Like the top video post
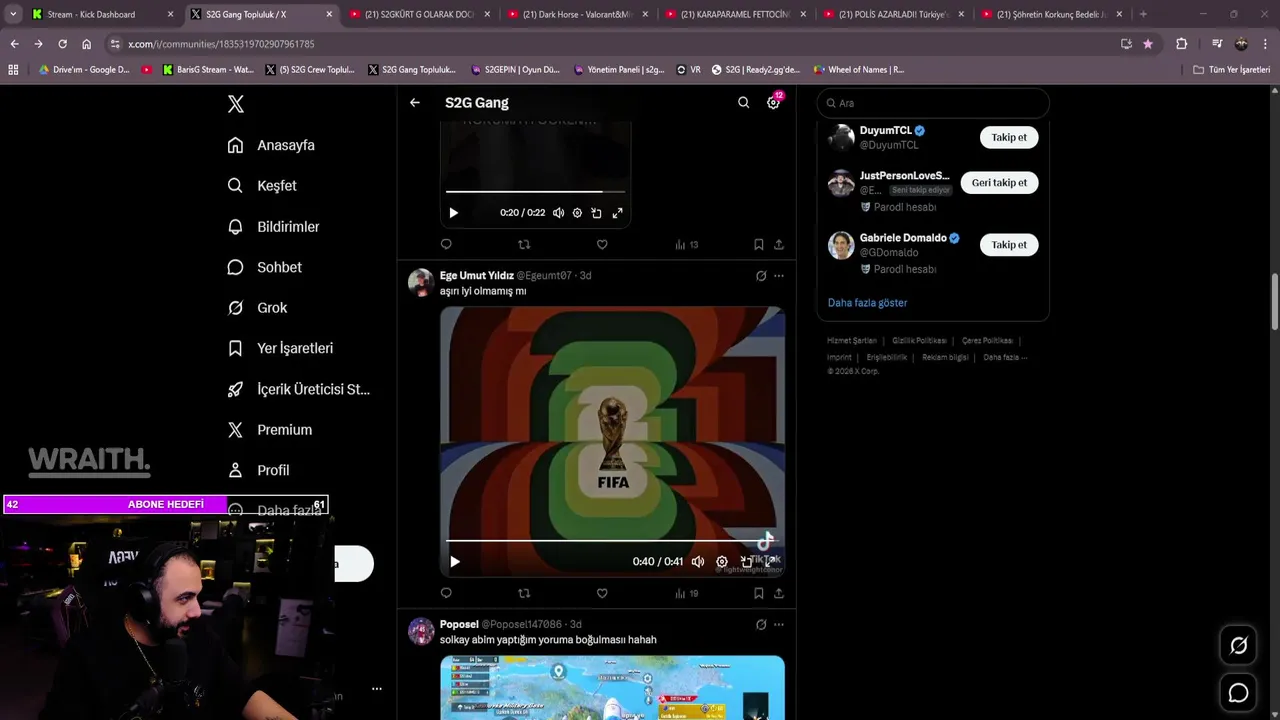1280x720 pixels. point(602,244)
